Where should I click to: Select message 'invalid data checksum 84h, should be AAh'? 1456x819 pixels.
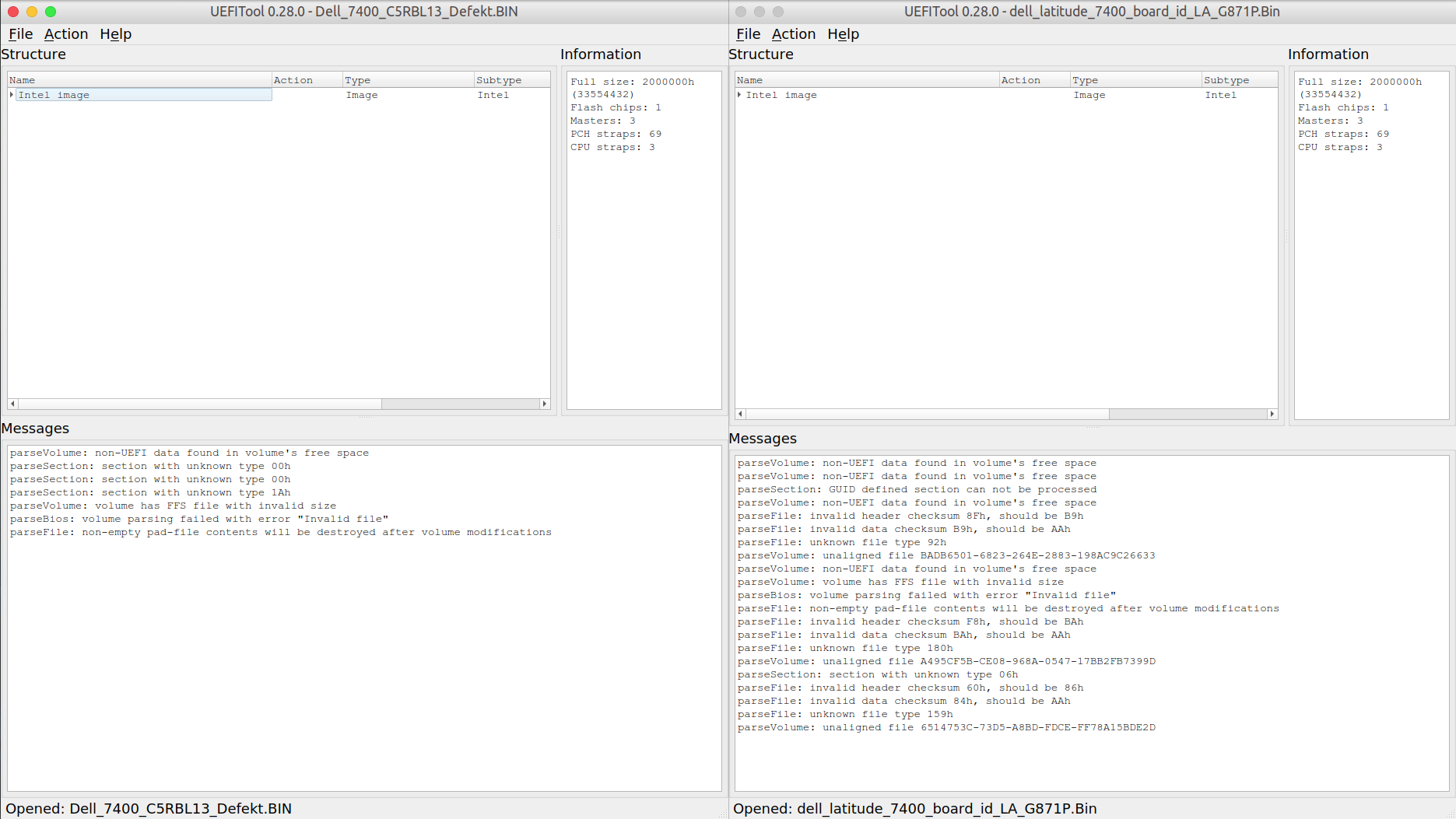[904, 701]
